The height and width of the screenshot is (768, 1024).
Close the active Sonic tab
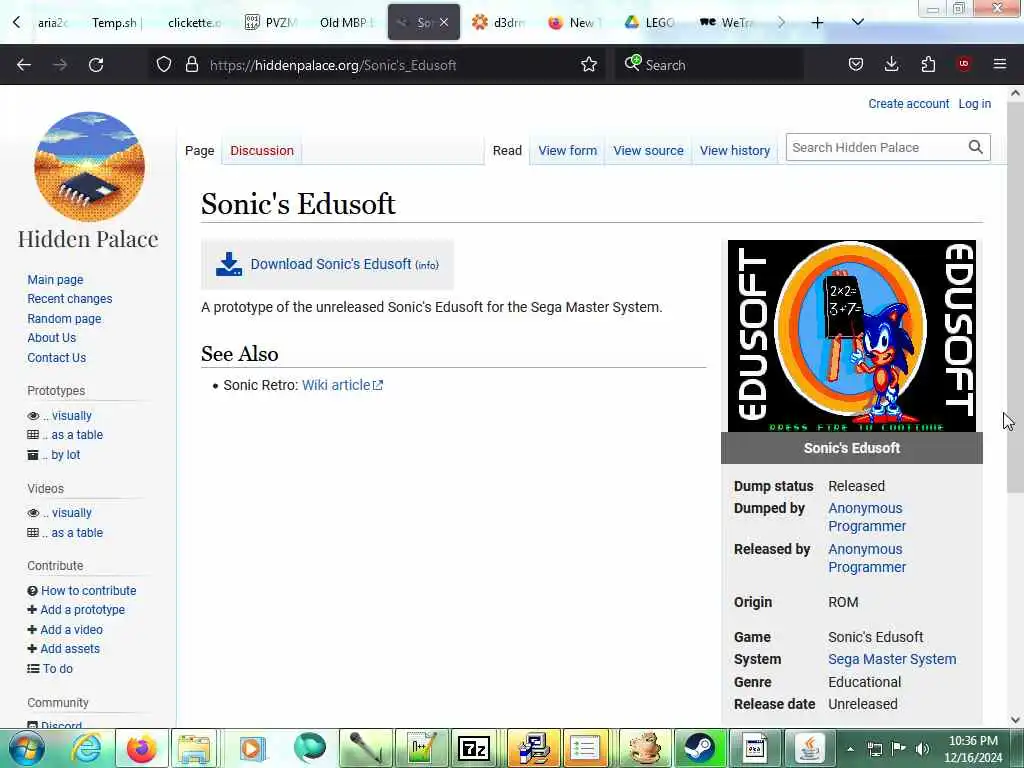tap(444, 22)
